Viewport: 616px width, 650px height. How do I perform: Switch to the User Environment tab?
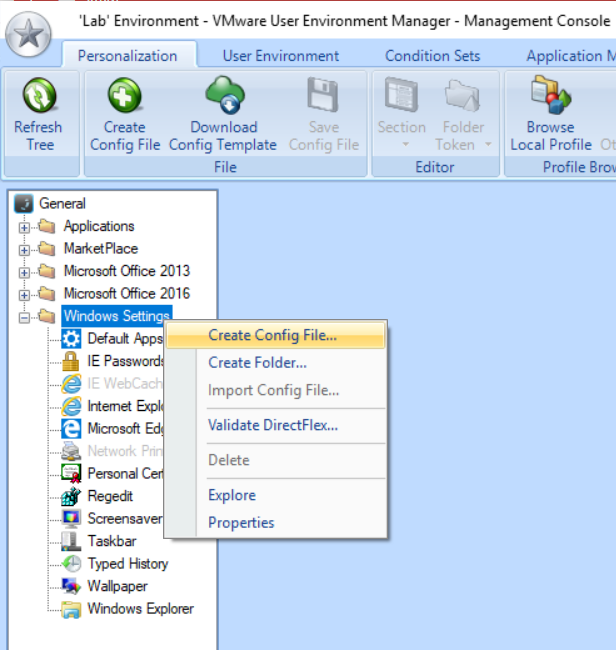281,56
